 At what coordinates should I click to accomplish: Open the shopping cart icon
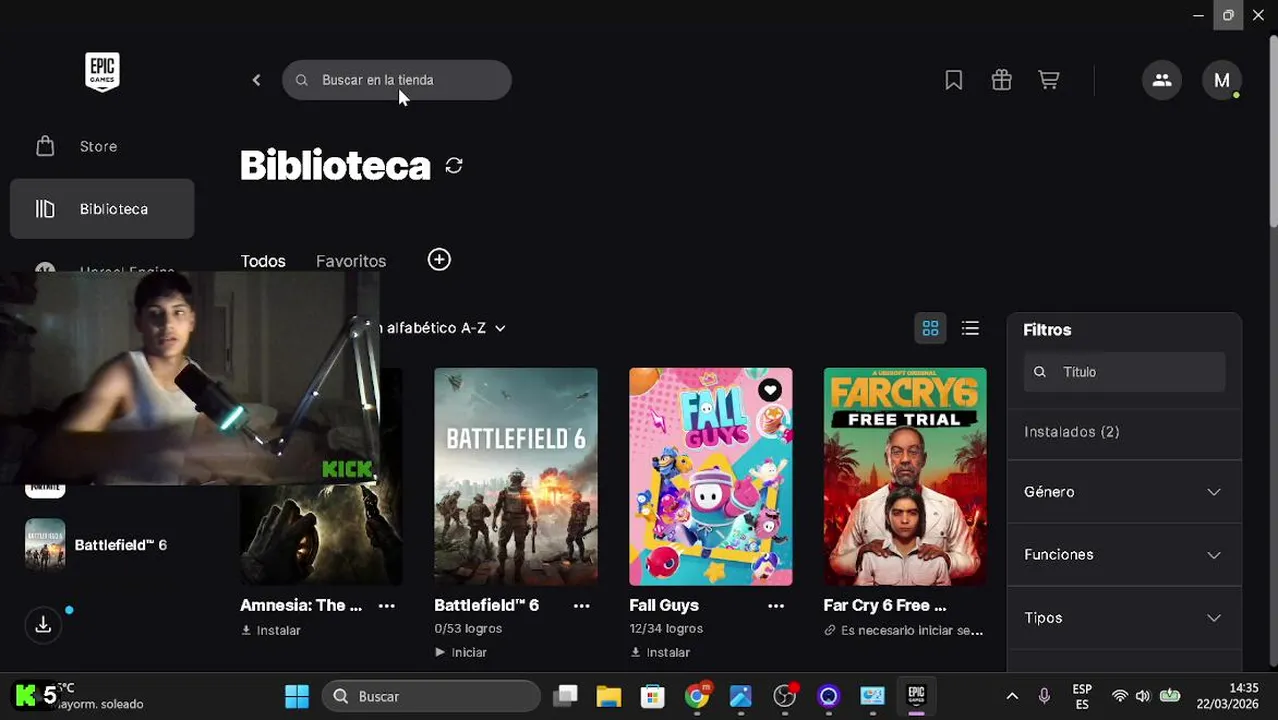[x=1049, y=80]
